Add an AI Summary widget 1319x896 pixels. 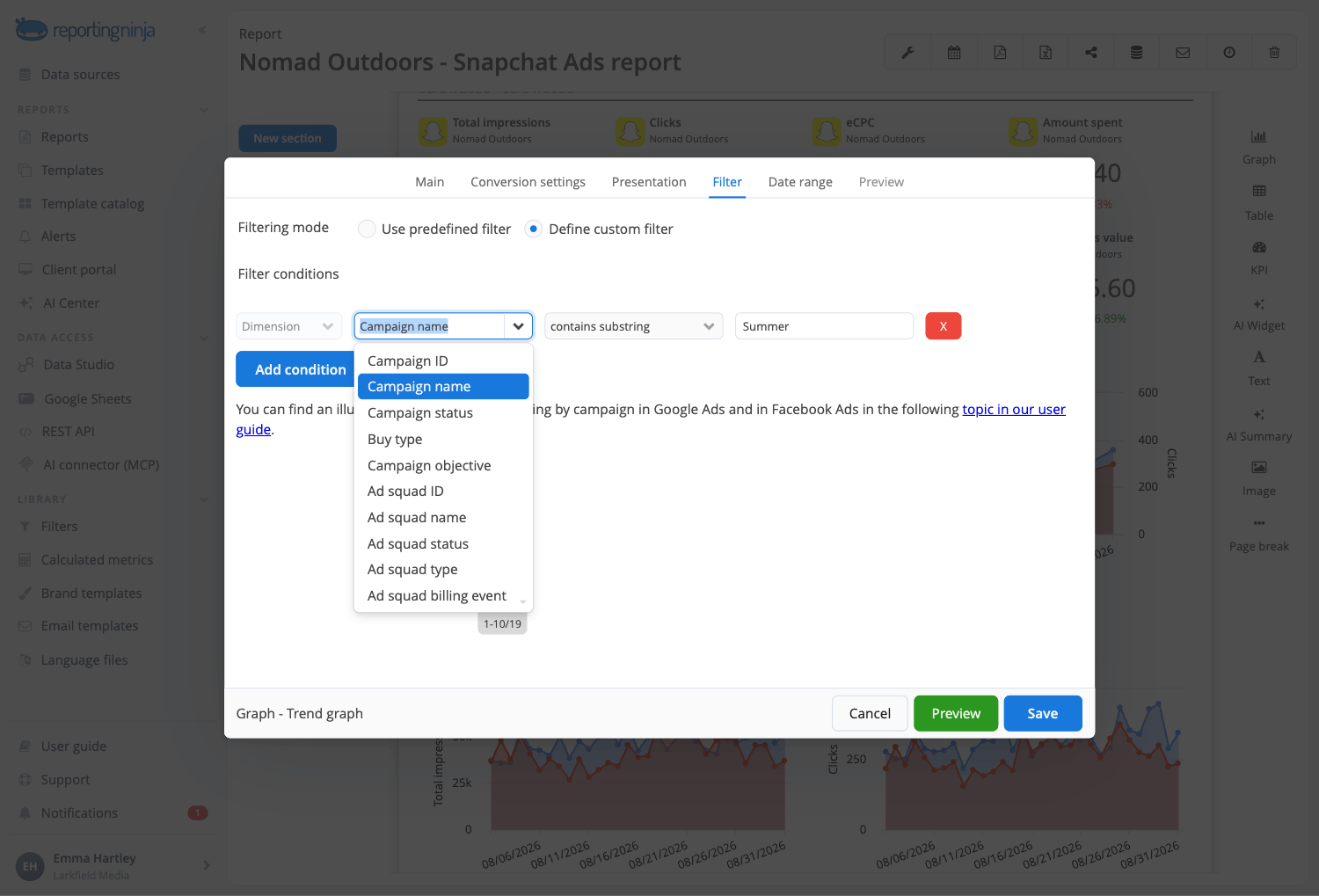pos(1259,425)
